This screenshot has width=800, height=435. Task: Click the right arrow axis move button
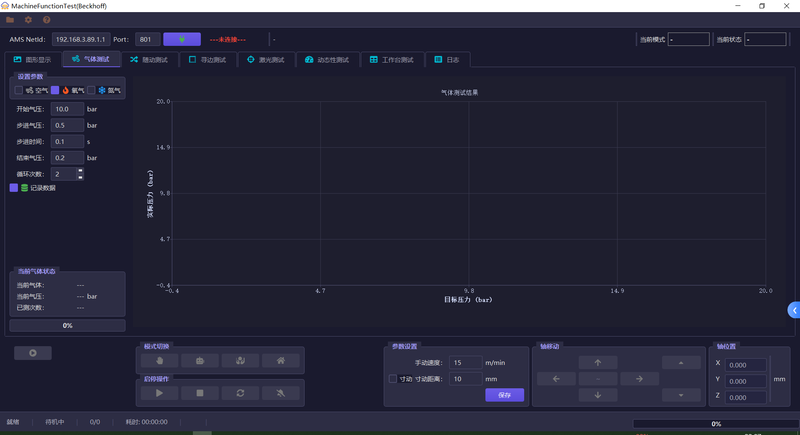639,379
